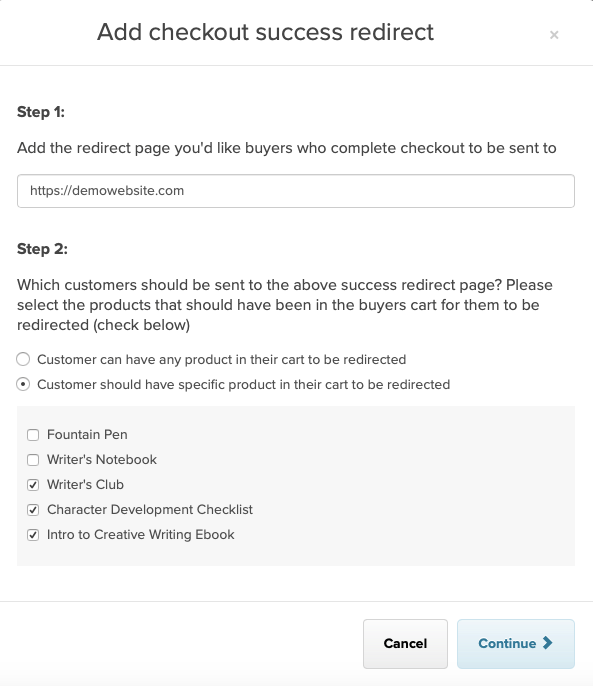Screen dimensions: 593x686
Task: Check the Fountain Pen checkbox
Action: point(33,435)
